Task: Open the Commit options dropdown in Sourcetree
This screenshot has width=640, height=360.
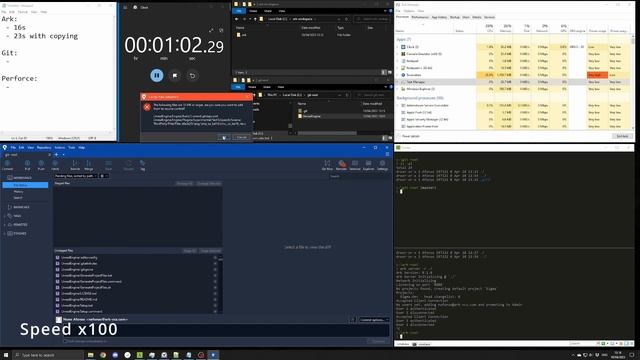Action: tap(374, 320)
